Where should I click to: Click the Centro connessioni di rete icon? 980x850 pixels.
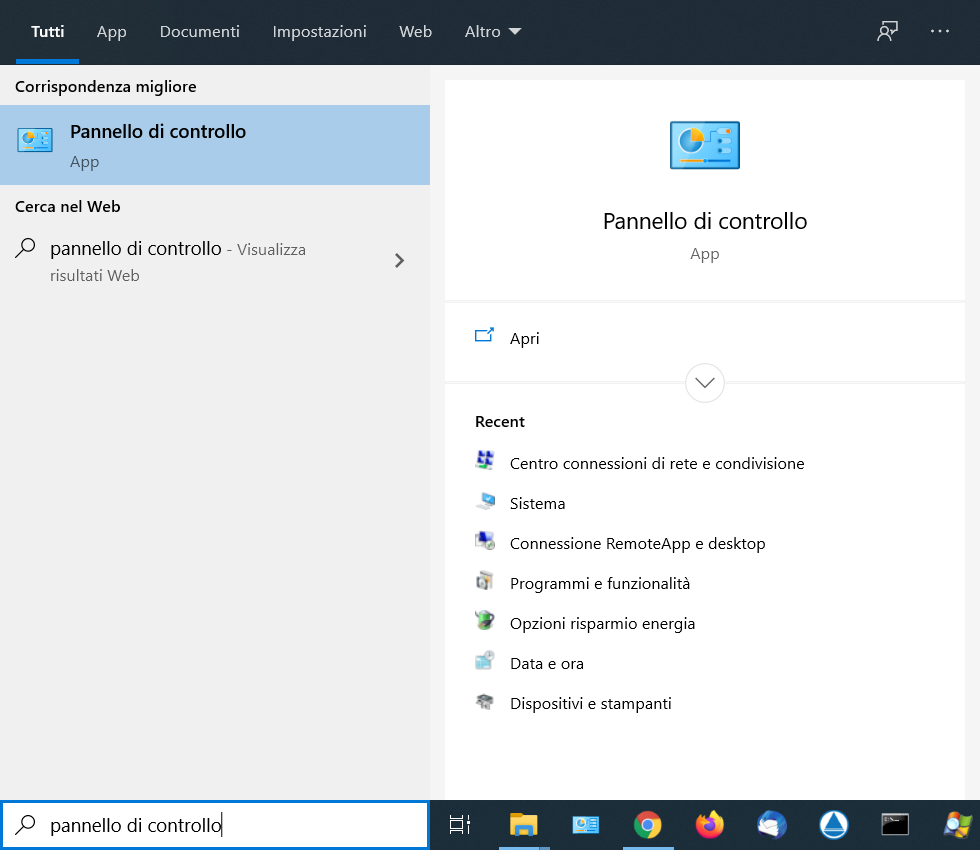(x=484, y=461)
